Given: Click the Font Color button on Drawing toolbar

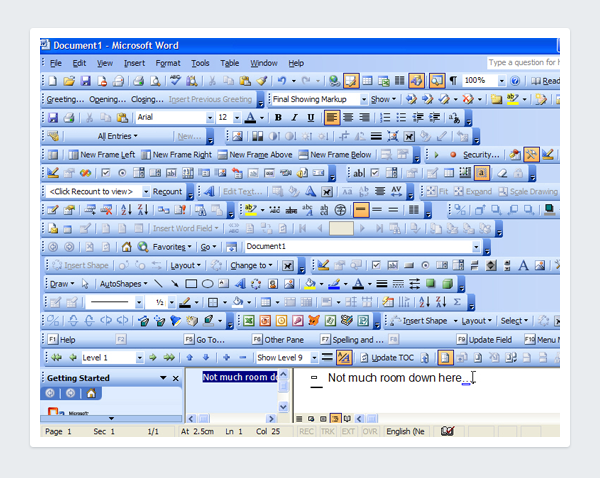Looking at the screenshot, I should click(x=357, y=284).
